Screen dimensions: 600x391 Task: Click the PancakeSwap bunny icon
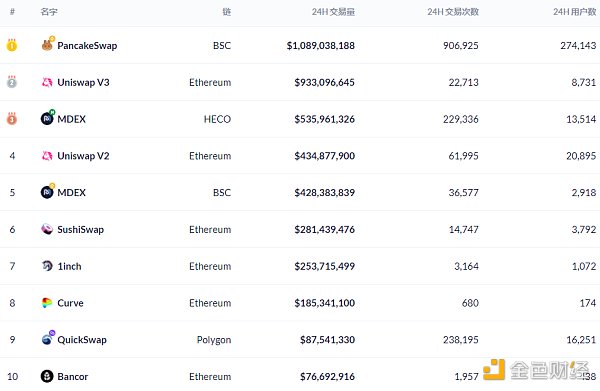click(47, 45)
